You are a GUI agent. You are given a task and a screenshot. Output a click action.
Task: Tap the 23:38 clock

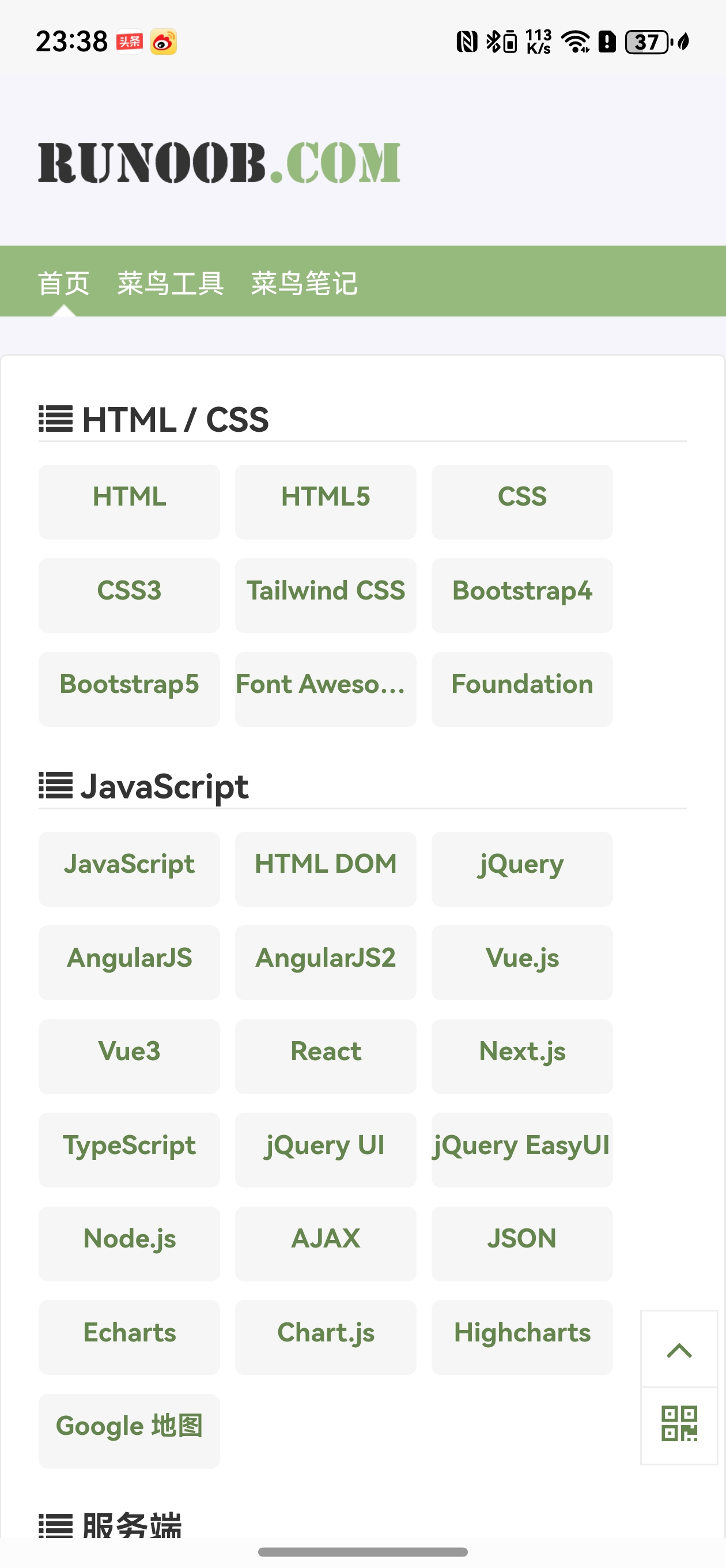pos(72,42)
